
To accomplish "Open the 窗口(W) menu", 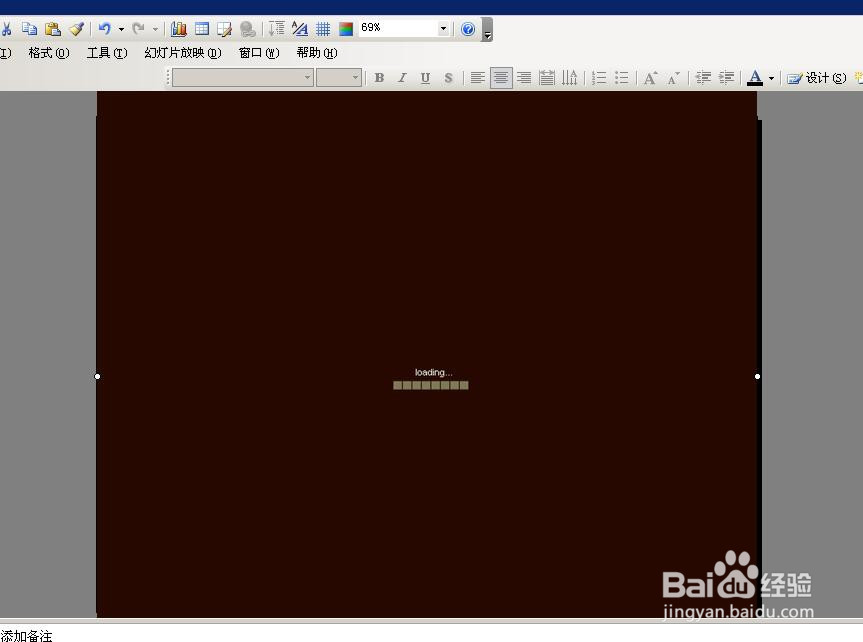I will click(259, 53).
